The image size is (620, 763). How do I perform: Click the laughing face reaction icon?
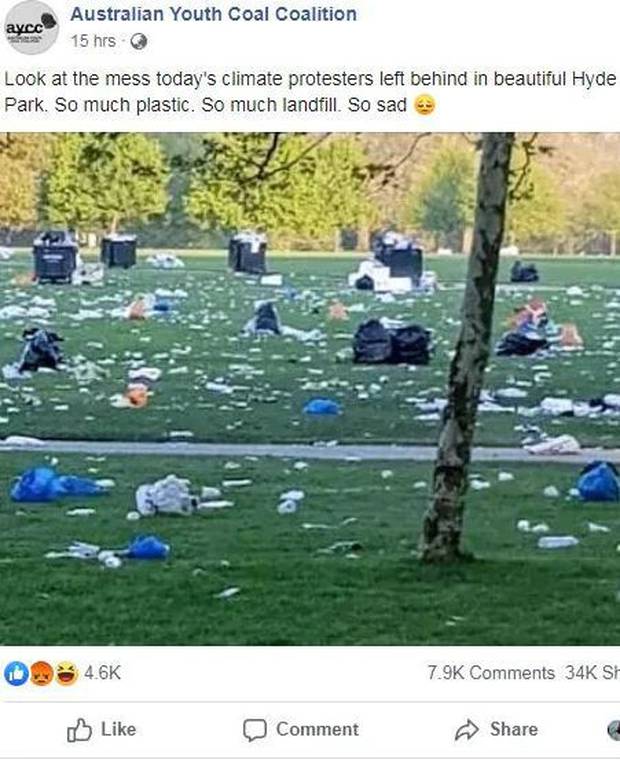coord(66,674)
